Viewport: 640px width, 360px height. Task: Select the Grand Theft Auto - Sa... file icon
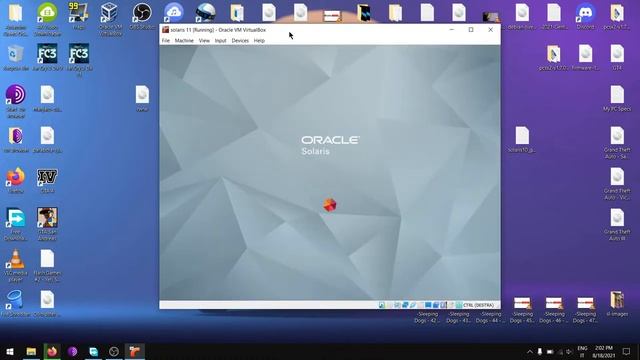pos(617,142)
